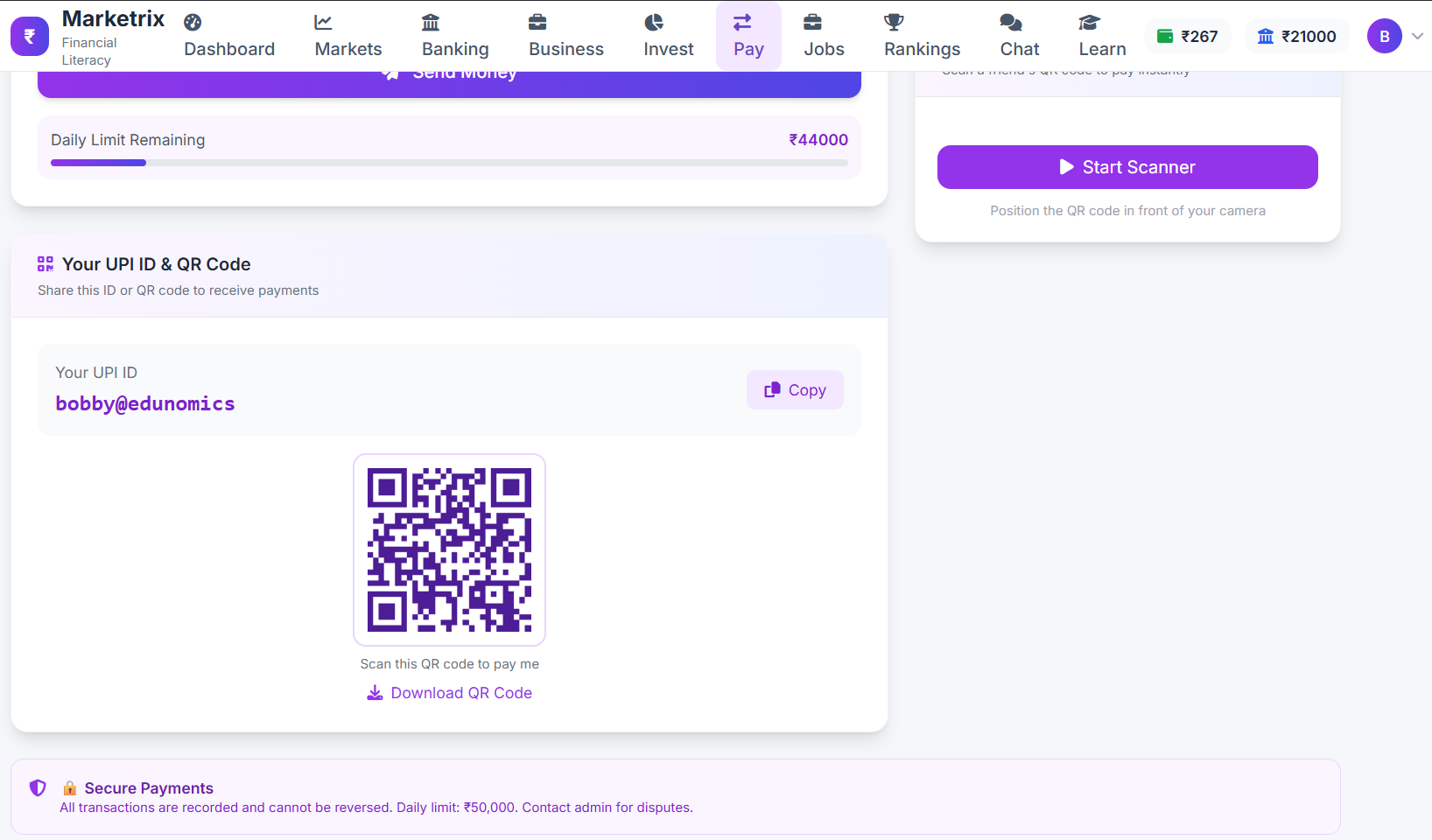
Task: Click the Chat bubbles icon
Action: (x=1011, y=23)
